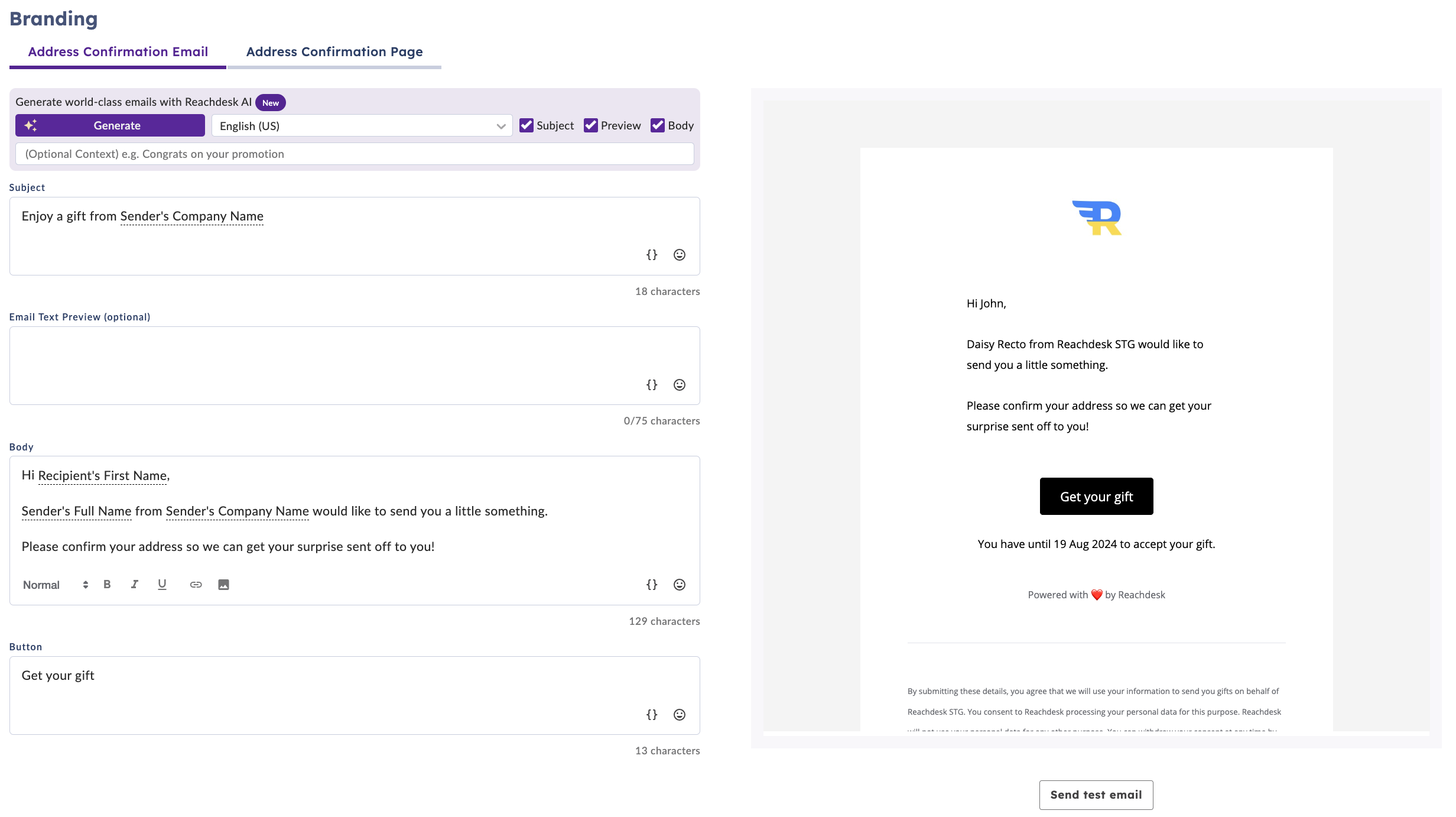Insert merge tag in Body editor

652,585
